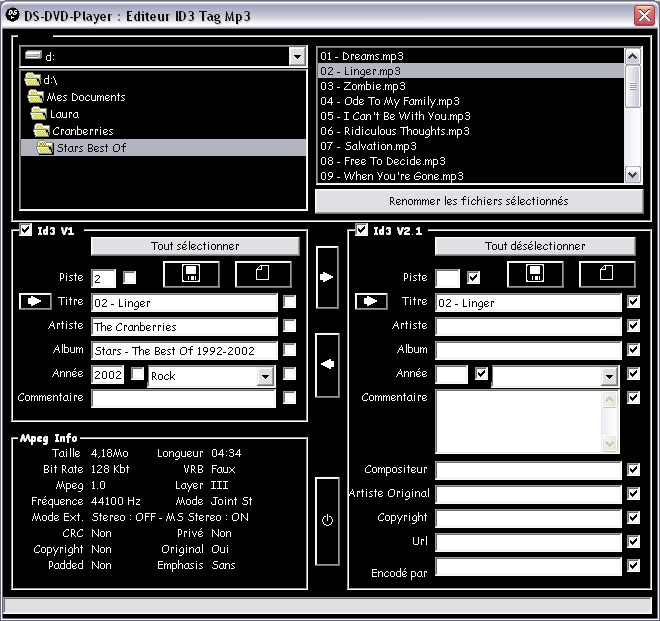The height and width of the screenshot is (621, 660).
Task: Click the blank page icon in Id3 V2.1
Action: [x=607, y=274]
